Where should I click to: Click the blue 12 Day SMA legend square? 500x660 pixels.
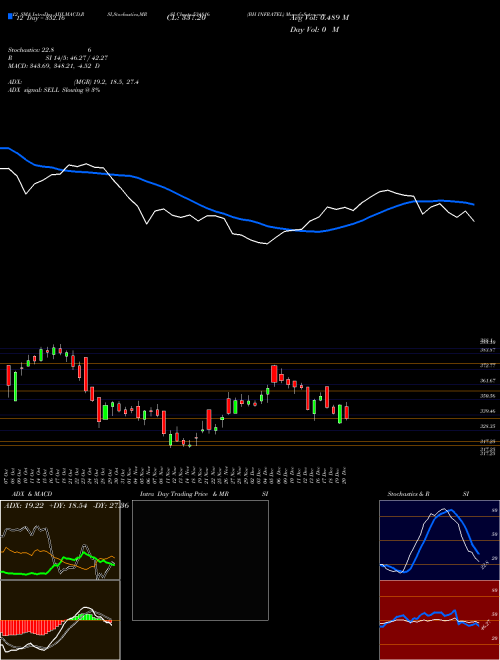(x=11, y=17)
